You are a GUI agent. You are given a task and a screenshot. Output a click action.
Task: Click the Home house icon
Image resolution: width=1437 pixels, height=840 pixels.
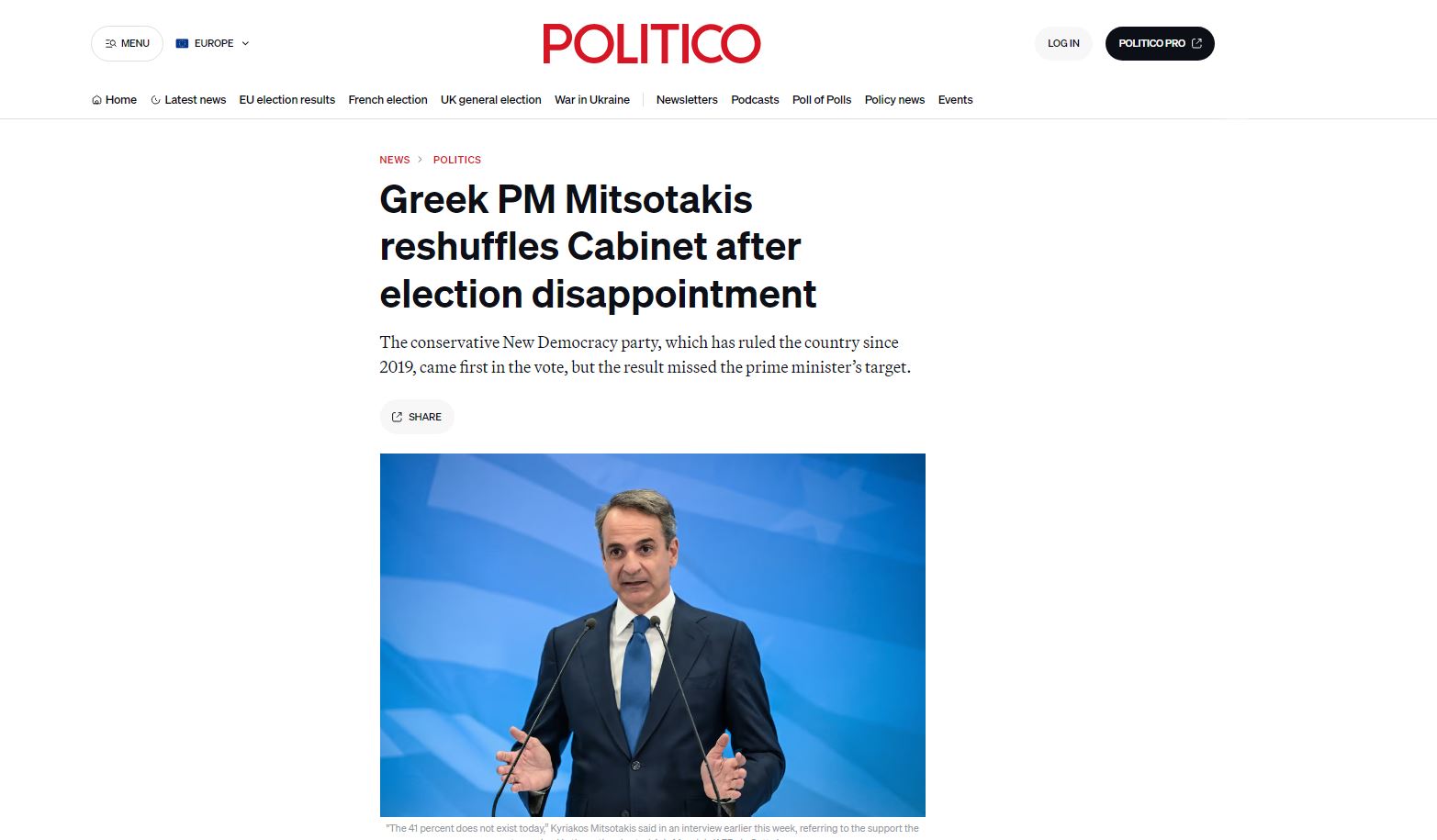(96, 100)
